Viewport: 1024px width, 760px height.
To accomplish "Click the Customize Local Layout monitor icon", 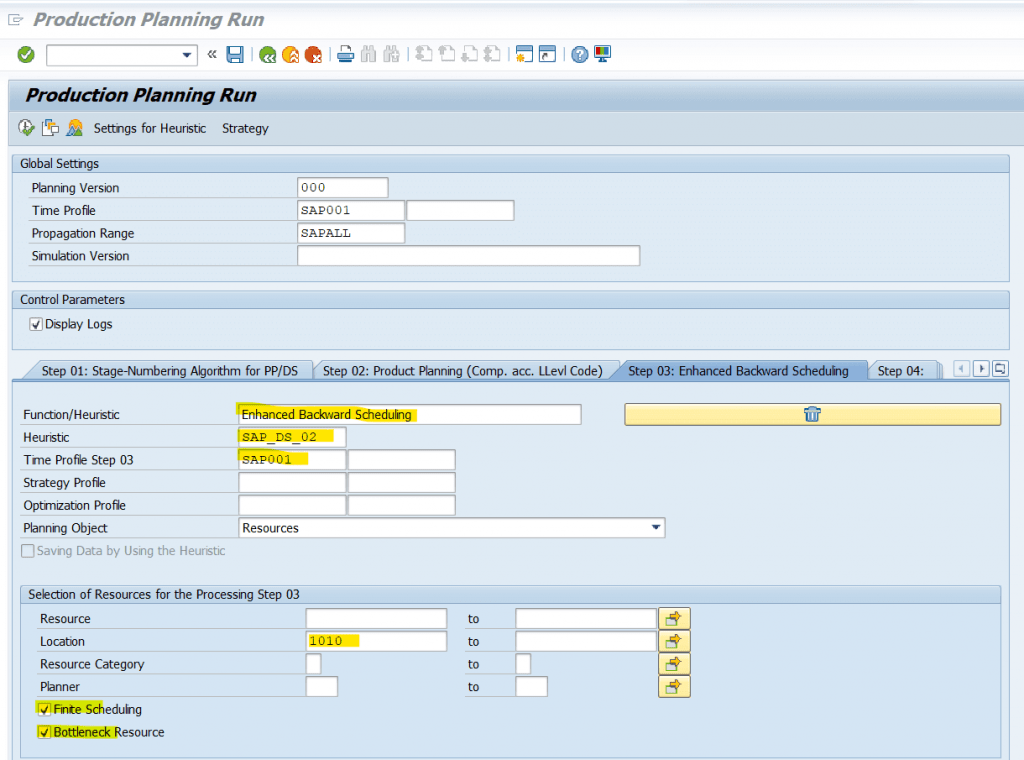I will (x=602, y=54).
